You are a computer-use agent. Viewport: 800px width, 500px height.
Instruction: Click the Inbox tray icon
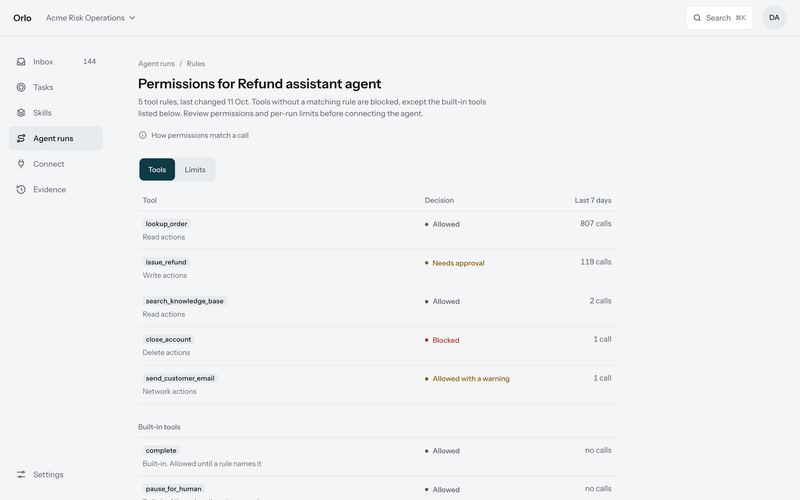point(21,62)
